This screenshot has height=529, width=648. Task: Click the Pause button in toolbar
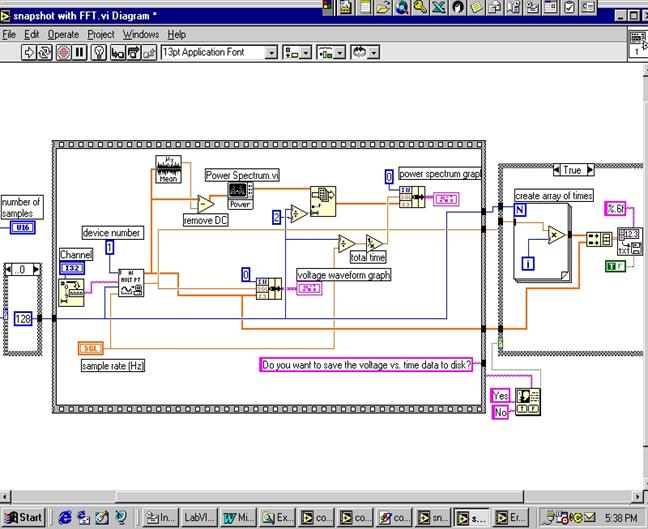click(78, 52)
